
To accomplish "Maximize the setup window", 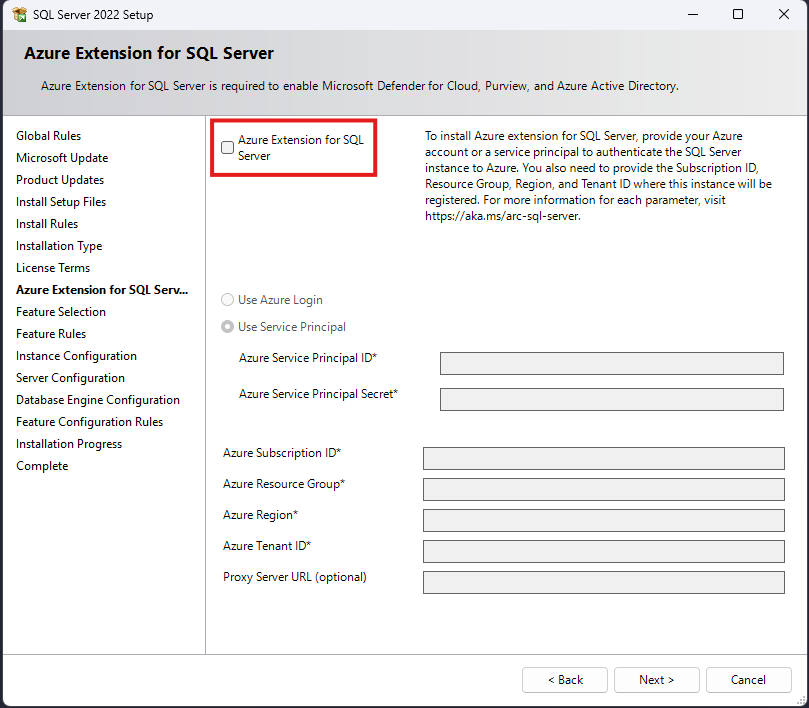I will (738, 15).
